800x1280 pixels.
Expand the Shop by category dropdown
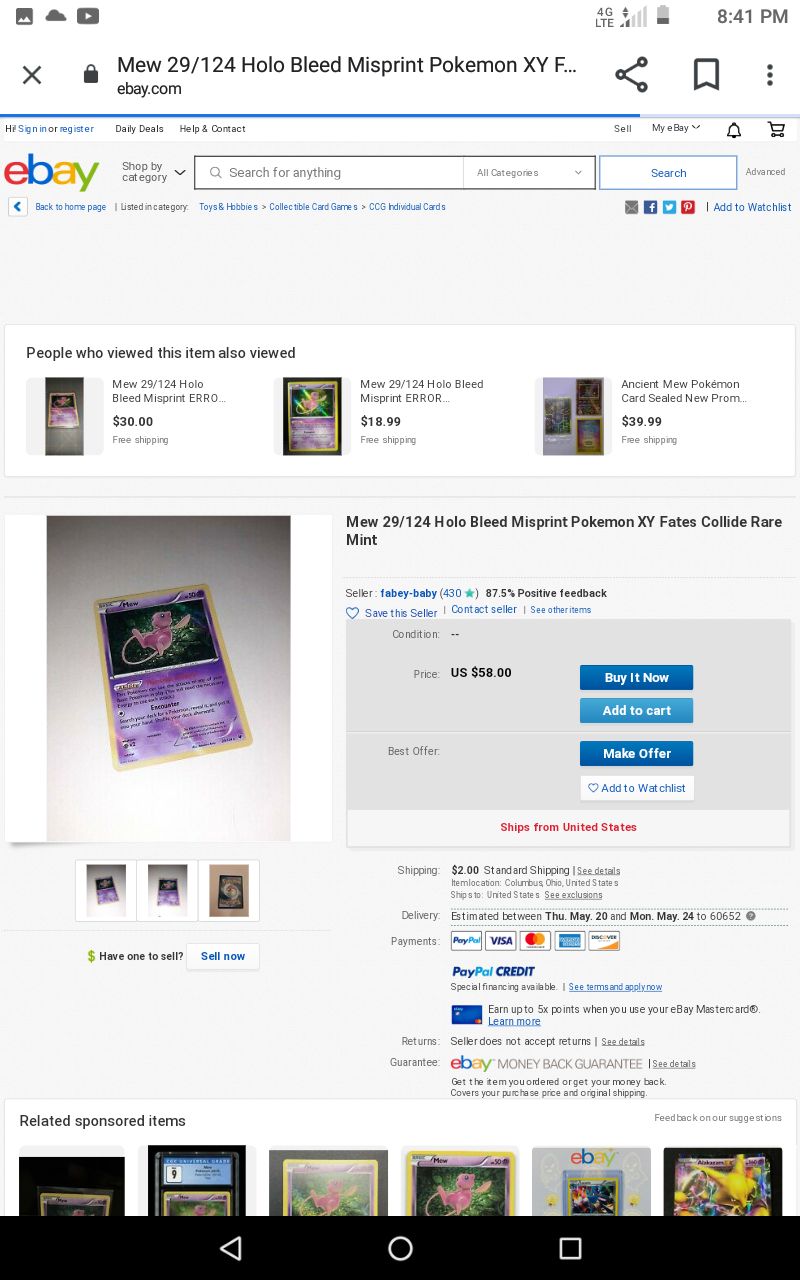pyautogui.click(x=153, y=172)
